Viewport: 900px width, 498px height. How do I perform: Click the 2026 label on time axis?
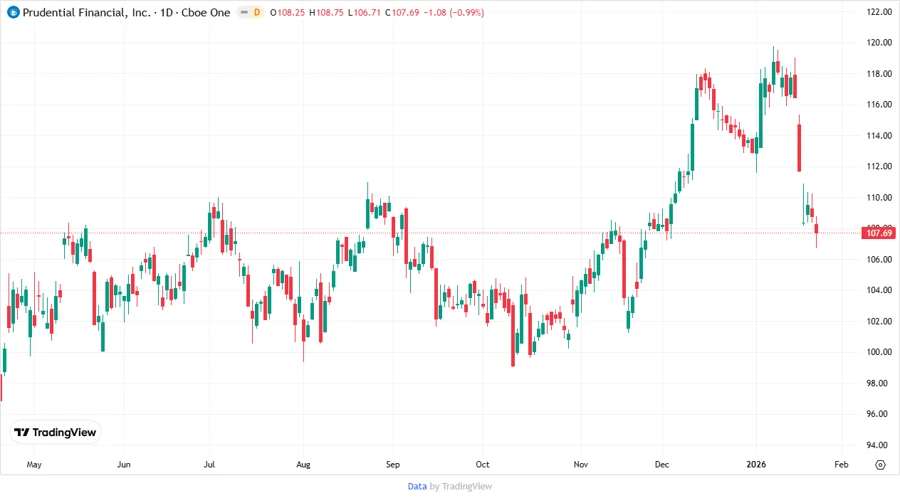coord(756,465)
